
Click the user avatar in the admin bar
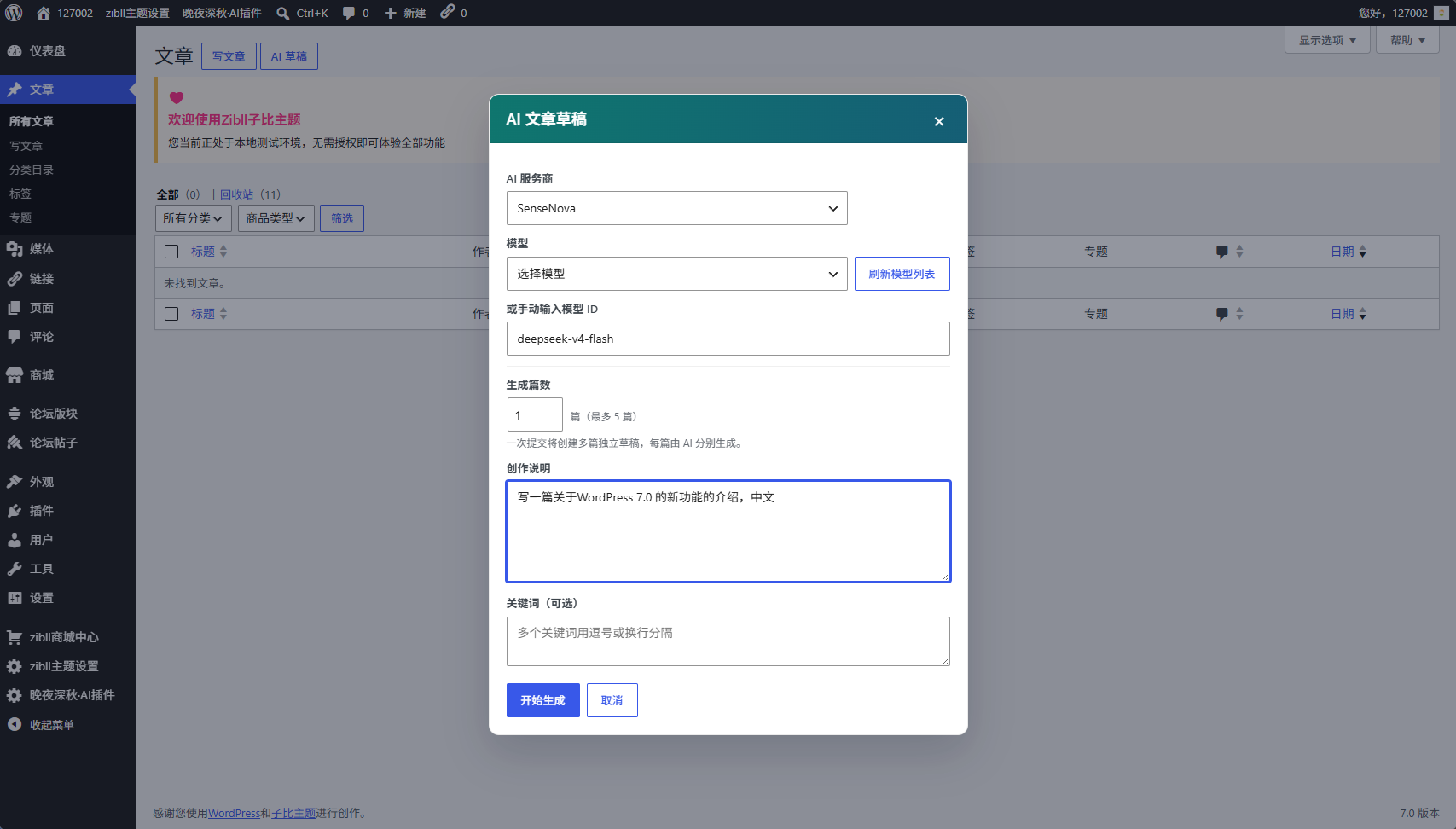click(x=1441, y=13)
